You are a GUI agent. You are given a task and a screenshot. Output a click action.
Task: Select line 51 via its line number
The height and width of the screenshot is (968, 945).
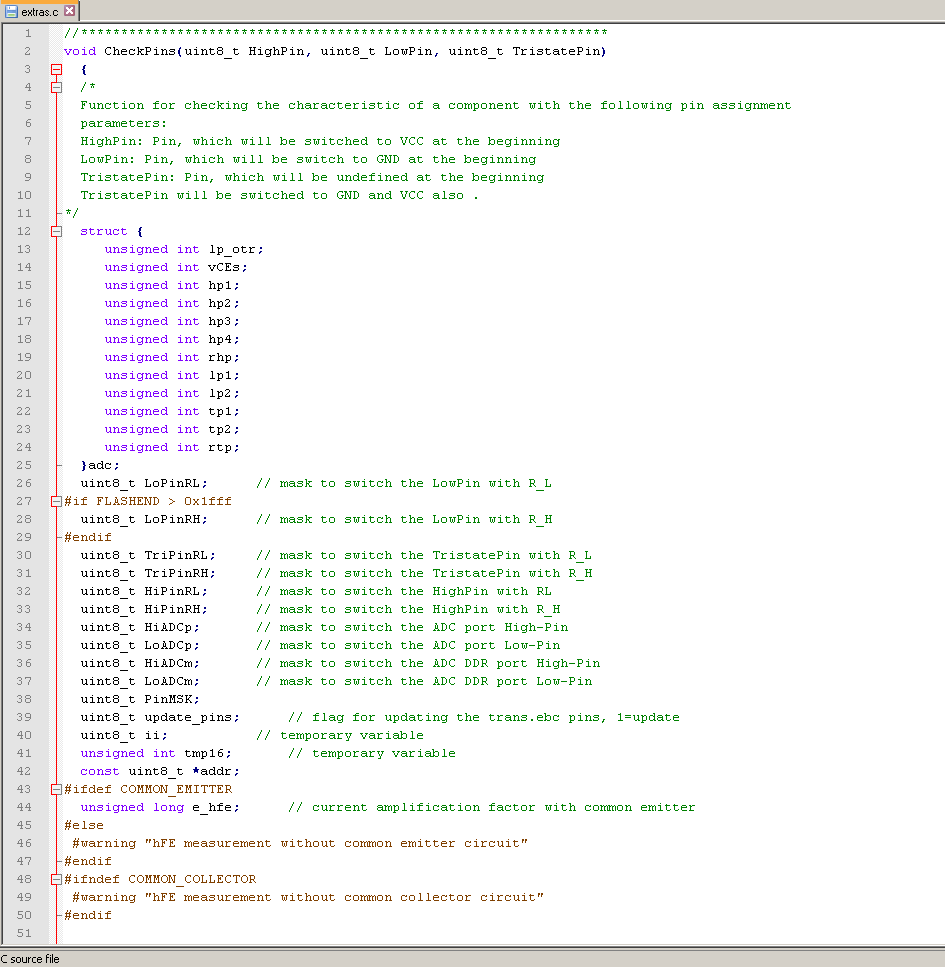(x=24, y=933)
